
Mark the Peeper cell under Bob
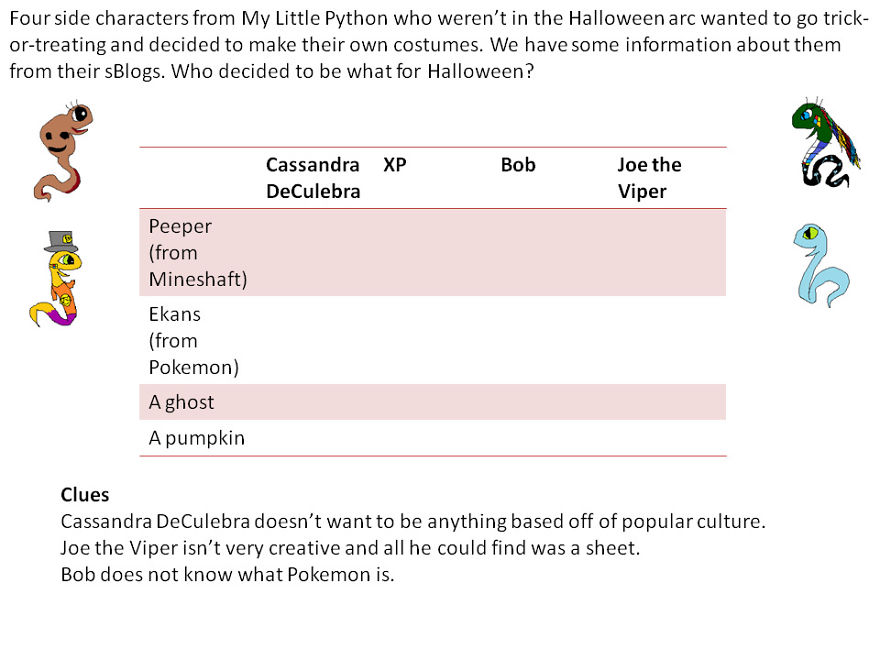coord(551,253)
